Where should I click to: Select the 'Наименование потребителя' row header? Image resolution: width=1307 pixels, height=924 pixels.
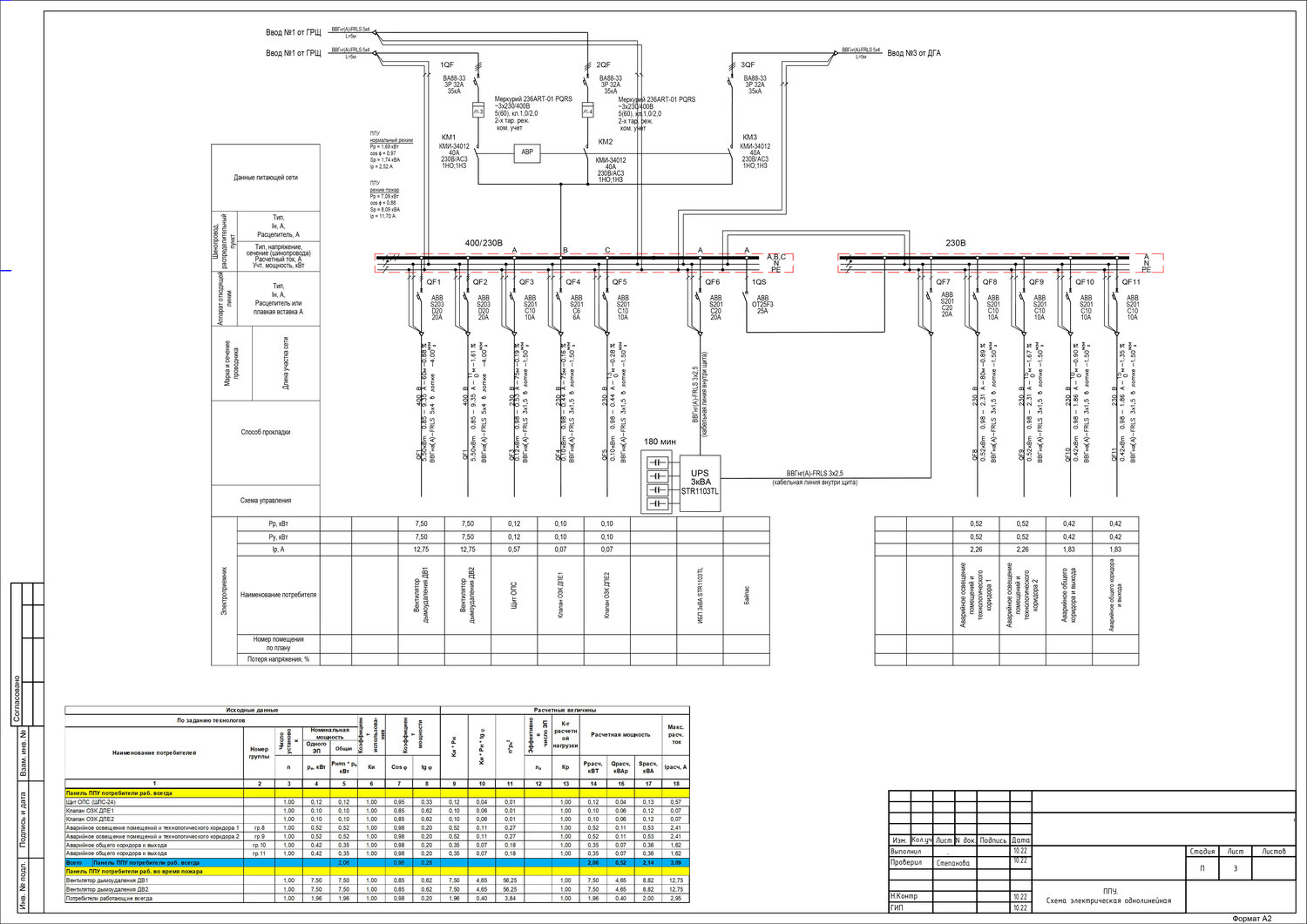(x=278, y=595)
